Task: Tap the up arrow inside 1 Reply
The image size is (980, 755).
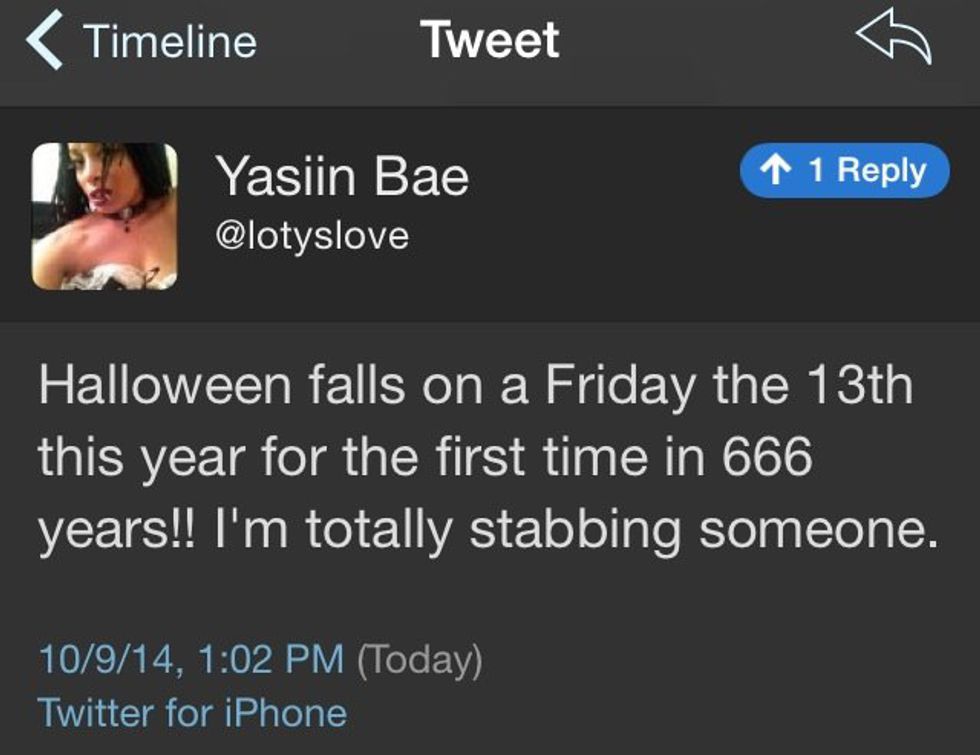Action: [x=772, y=171]
